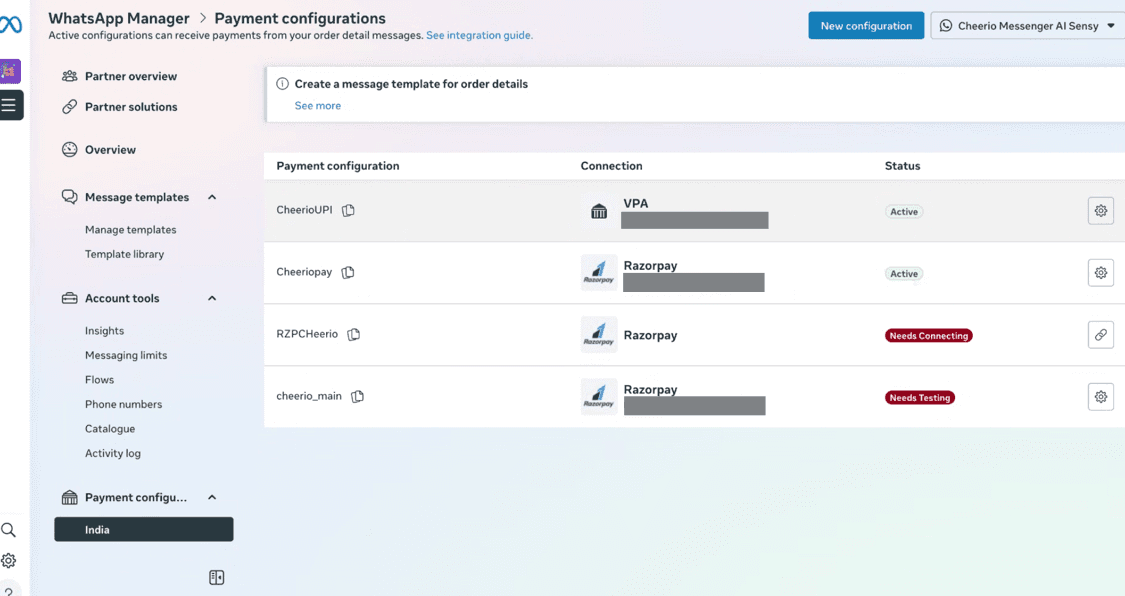
Task: Open settings gear for Cheeriopay
Action: pyautogui.click(x=1100, y=273)
